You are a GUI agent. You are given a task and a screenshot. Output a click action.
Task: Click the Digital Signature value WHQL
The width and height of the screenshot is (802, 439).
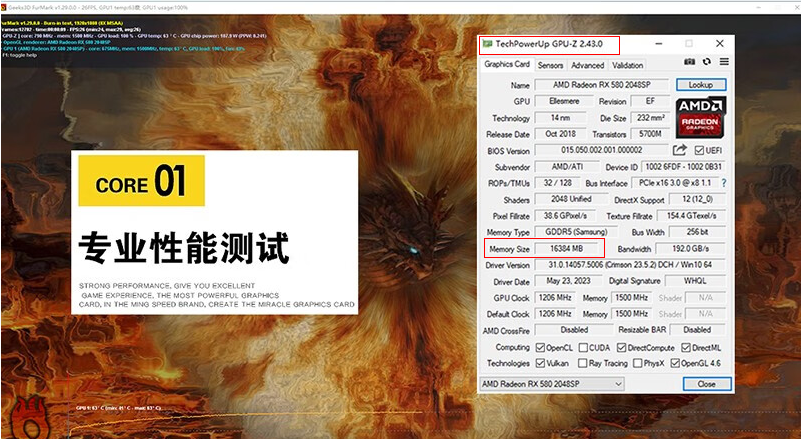(695, 281)
